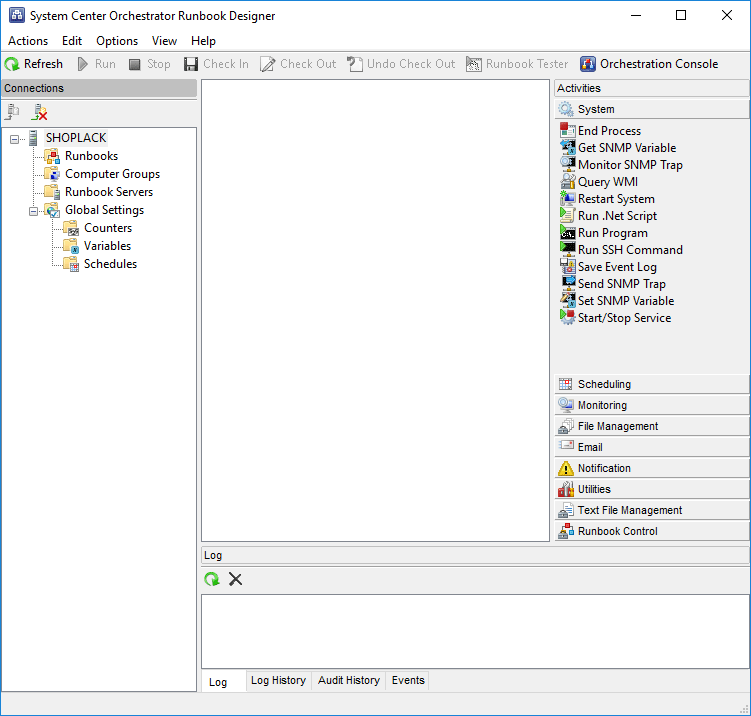Open the View menu
Viewport: 751px width, 716px height.
(164, 41)
